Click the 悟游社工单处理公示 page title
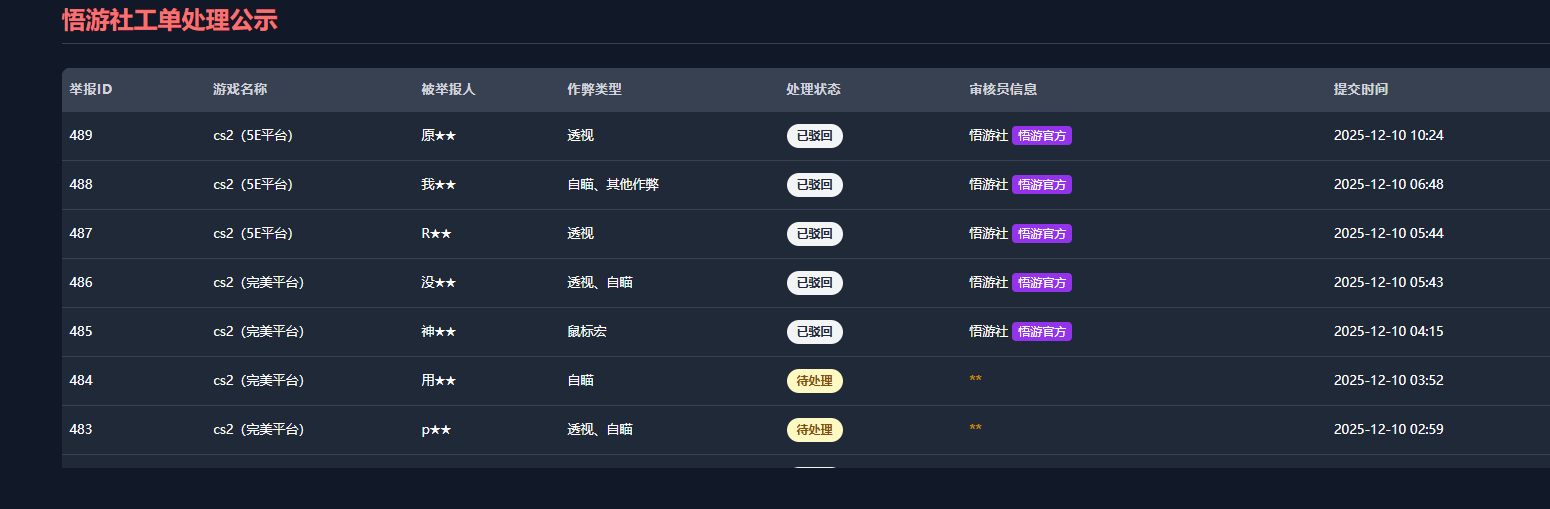The image size is (1550, 509). coord(170,20)
